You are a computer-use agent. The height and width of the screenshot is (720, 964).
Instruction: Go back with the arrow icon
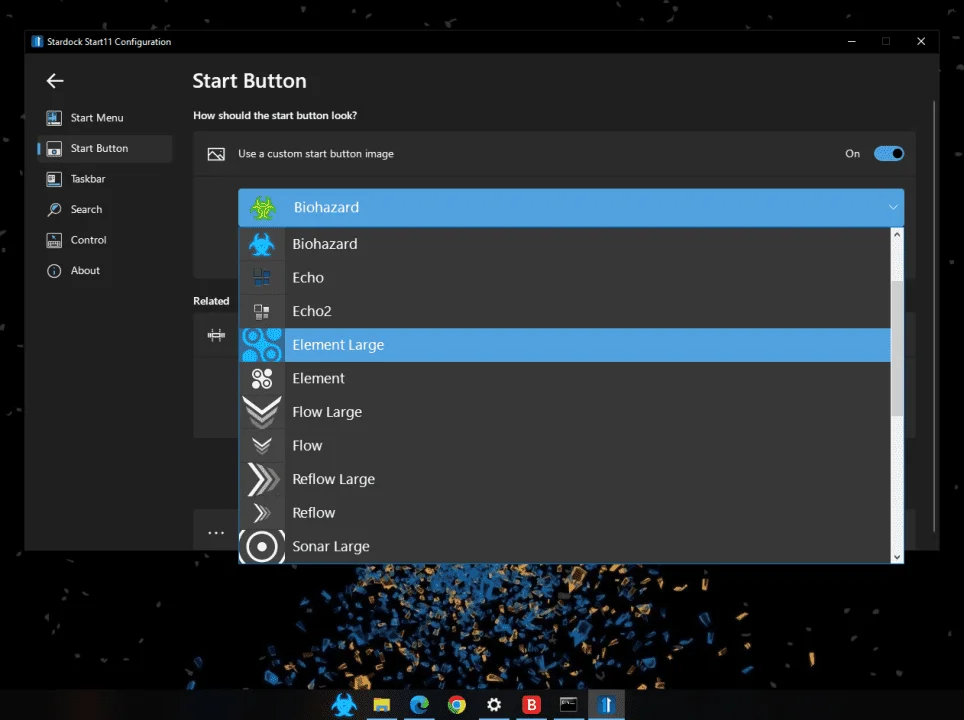[55, 81]
